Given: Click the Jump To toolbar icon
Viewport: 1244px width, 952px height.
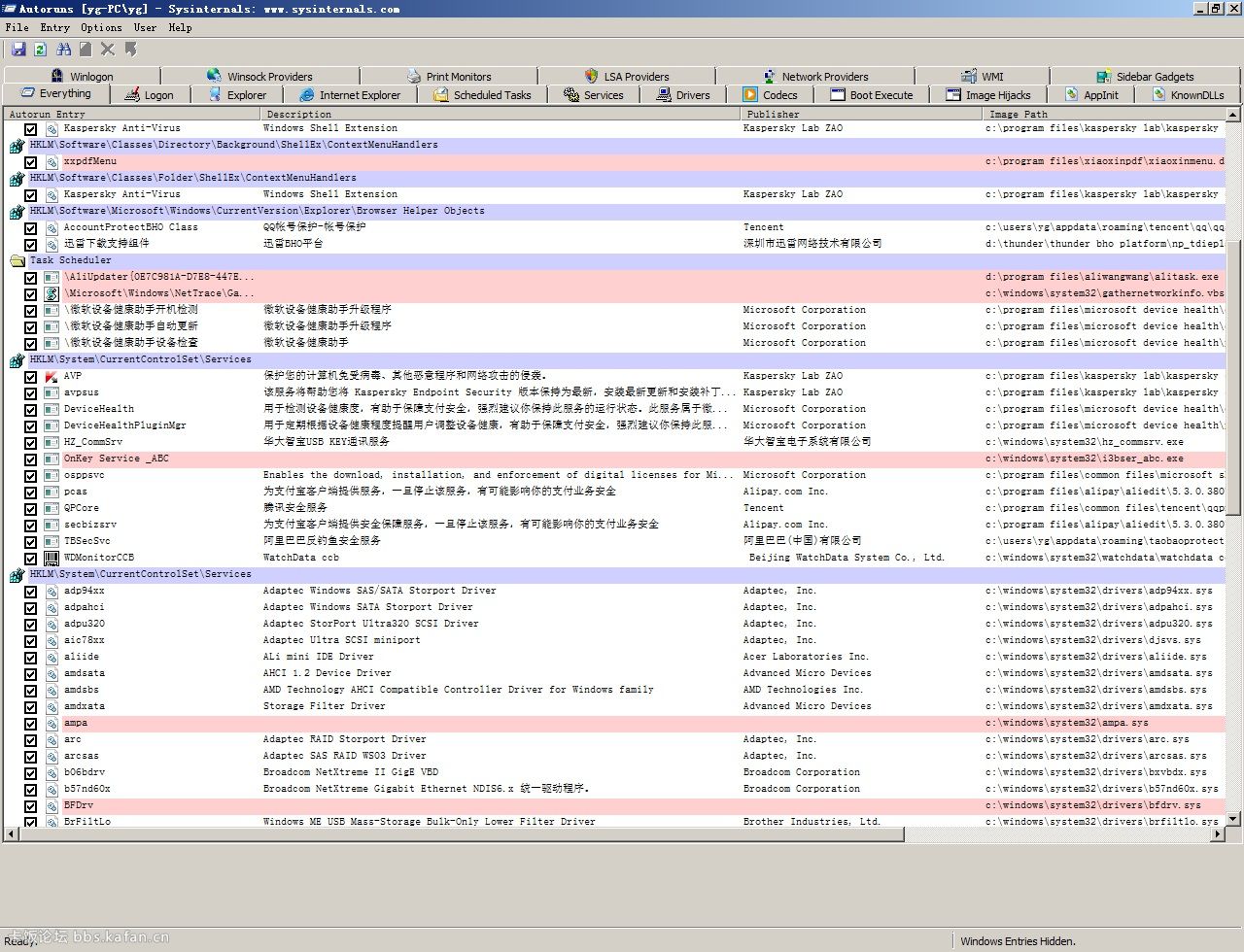Looking at the screenshot, I should 130,49.
